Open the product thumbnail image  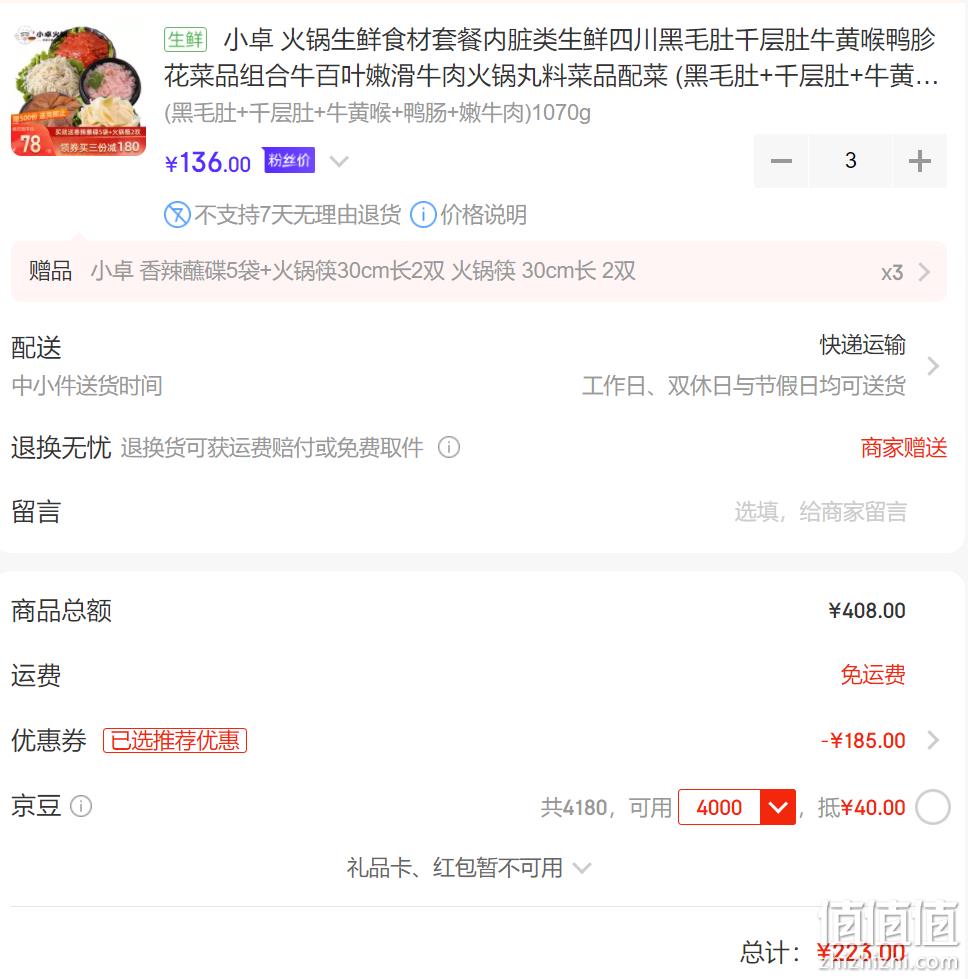[x=79, y=90]
